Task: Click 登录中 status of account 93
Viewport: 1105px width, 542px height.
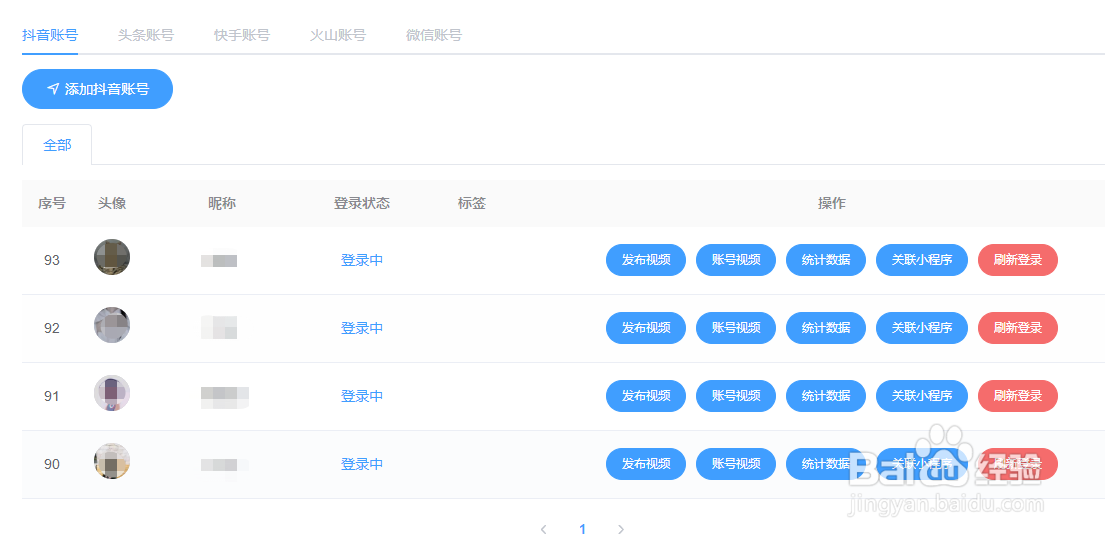Action: point(362,260)
